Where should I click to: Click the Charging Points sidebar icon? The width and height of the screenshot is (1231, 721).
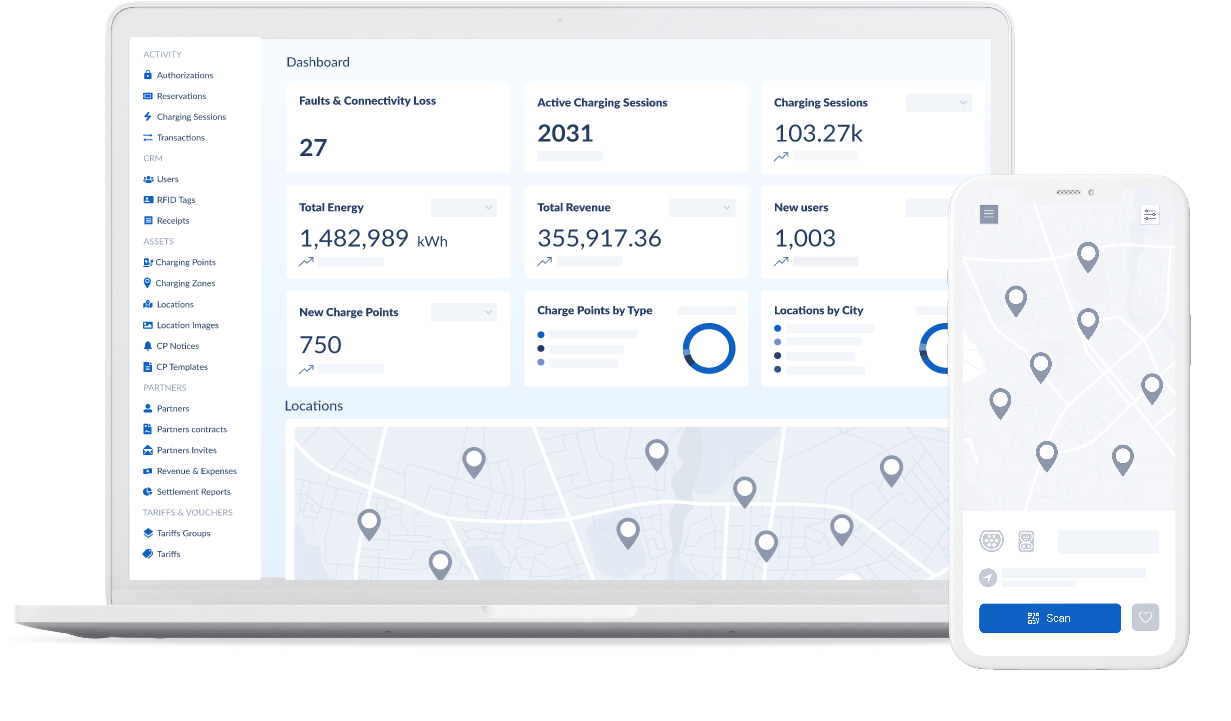[x=150, y=262]
